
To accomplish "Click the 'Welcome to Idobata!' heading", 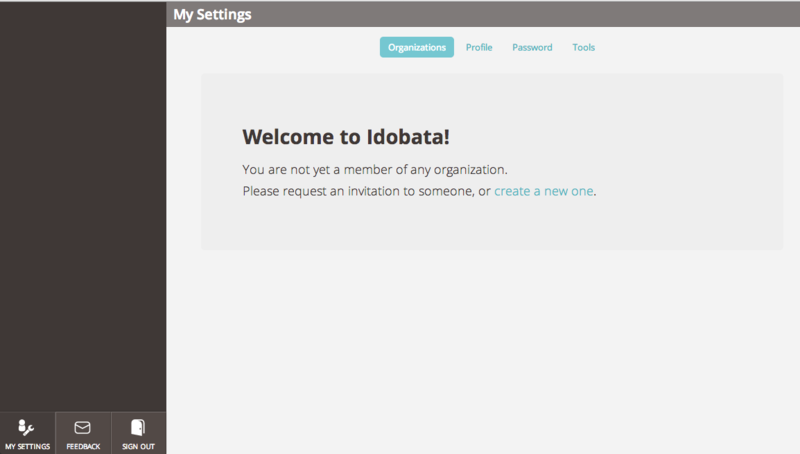I will pyautogui.click(x=346, y=137).
